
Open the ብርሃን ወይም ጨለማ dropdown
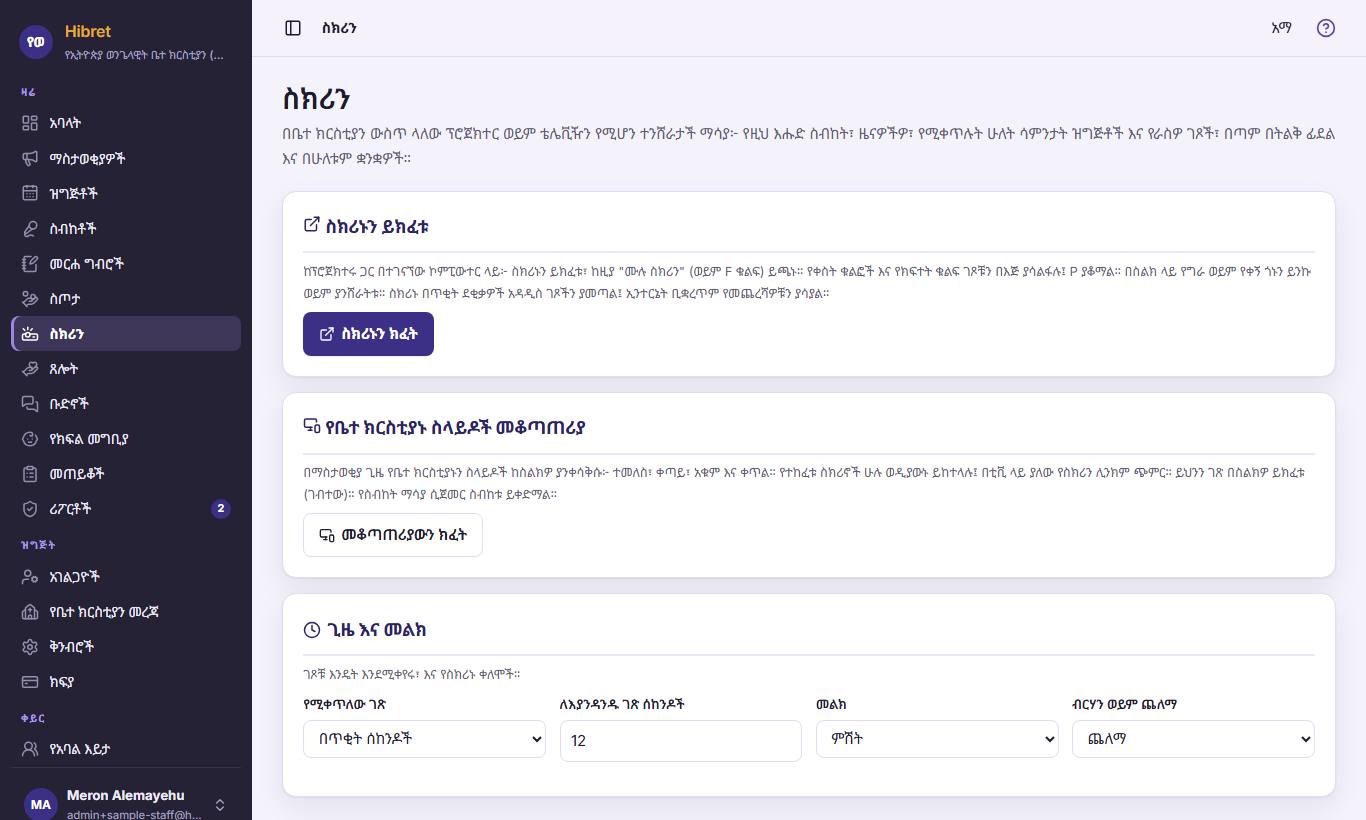pos(1193,739)
